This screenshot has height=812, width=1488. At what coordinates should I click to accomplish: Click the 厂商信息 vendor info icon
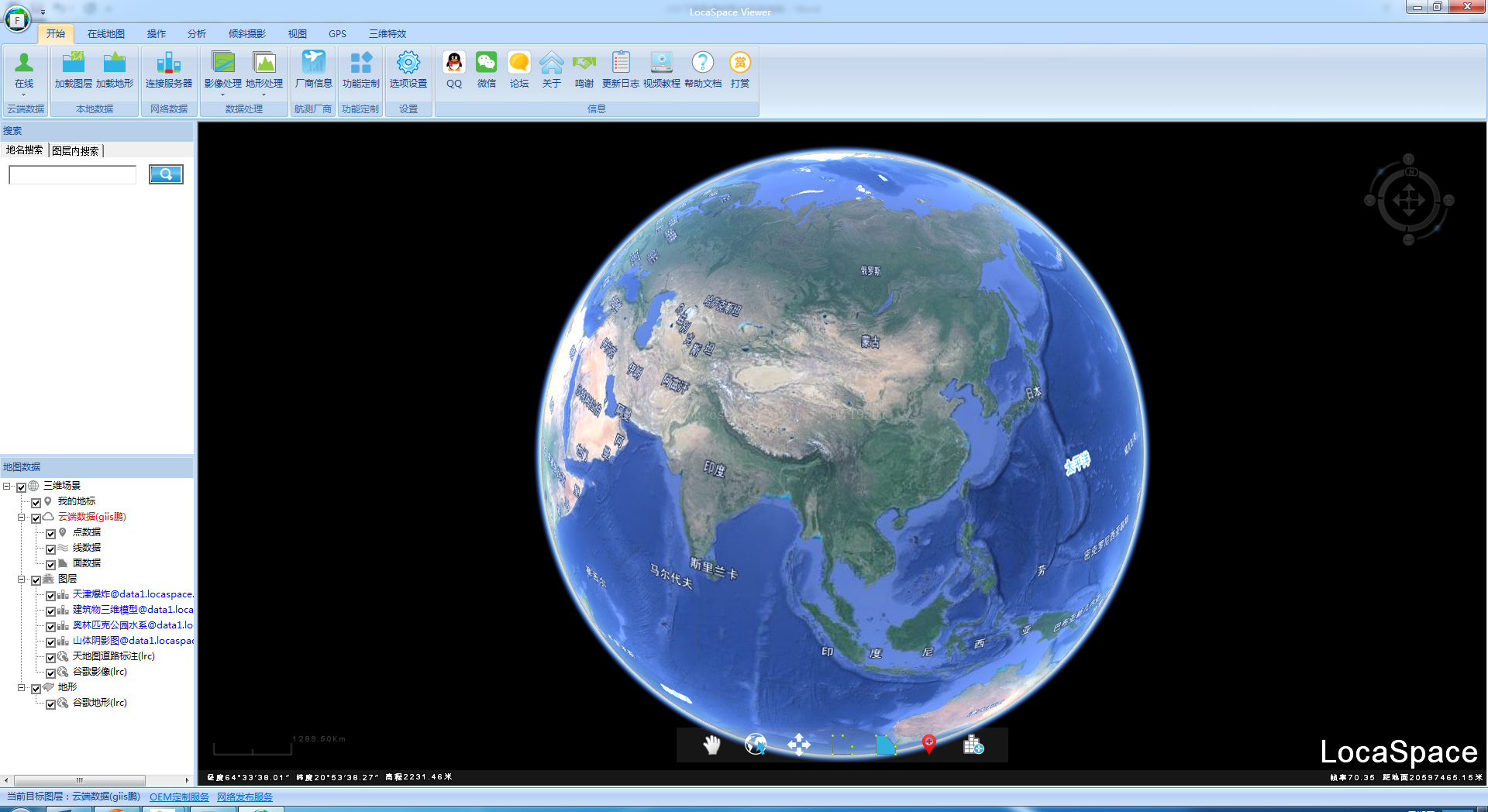coord(314,63)
